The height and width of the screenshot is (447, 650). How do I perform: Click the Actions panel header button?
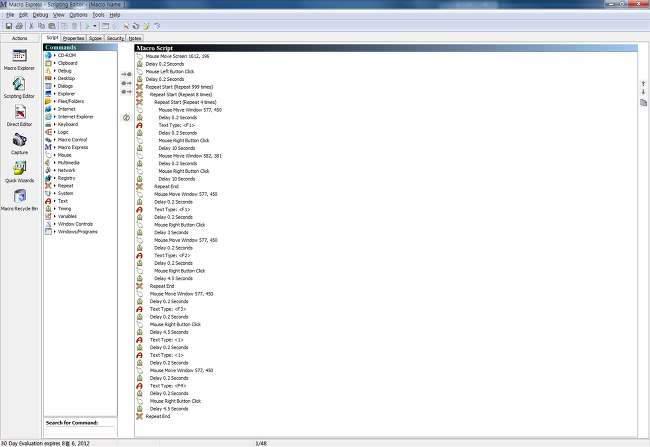(x=19, y=38)
